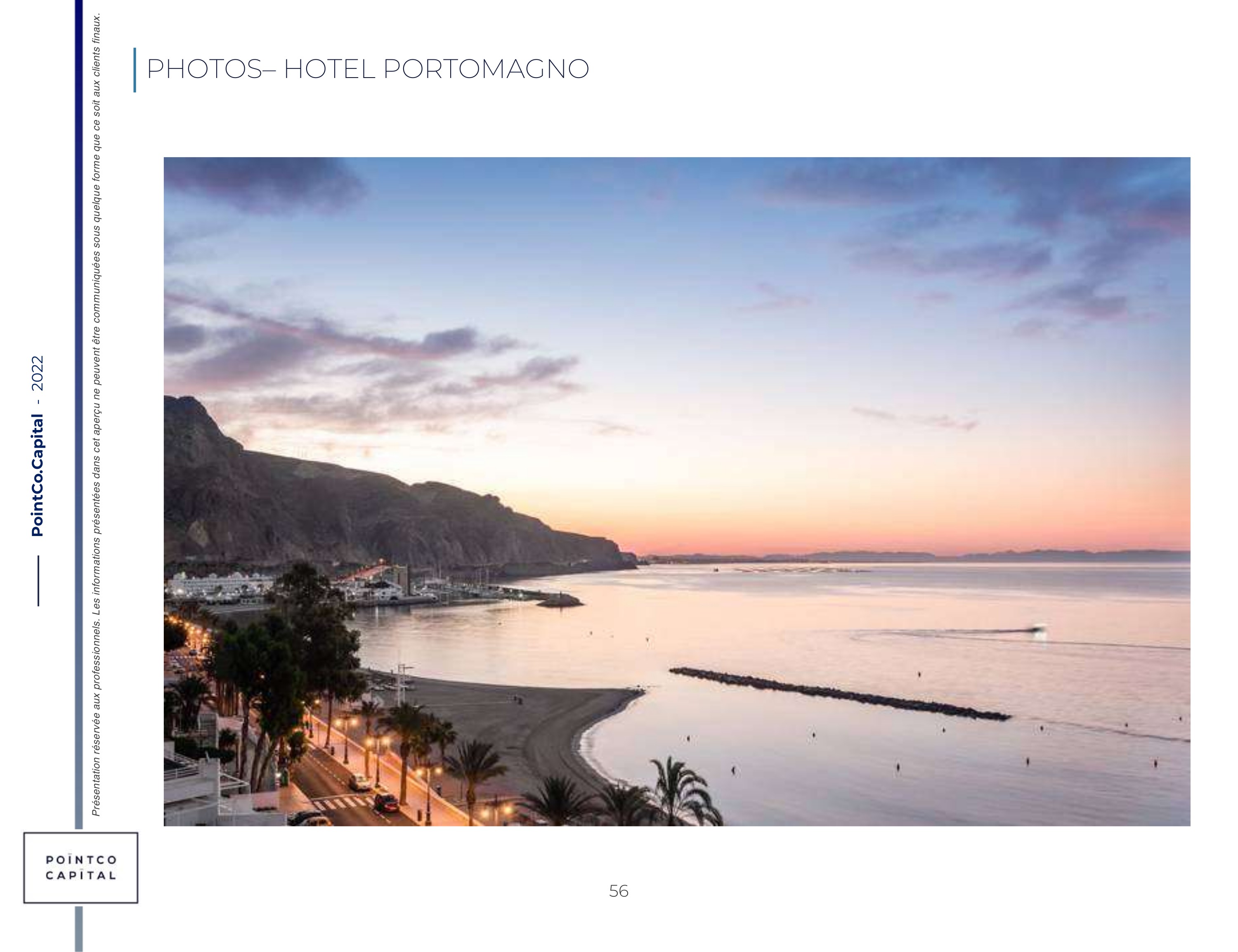Click the Pointco Capital logo box
Image resolution: width=1238 pixels, height=952 pixels.
(x=80, y=867)
